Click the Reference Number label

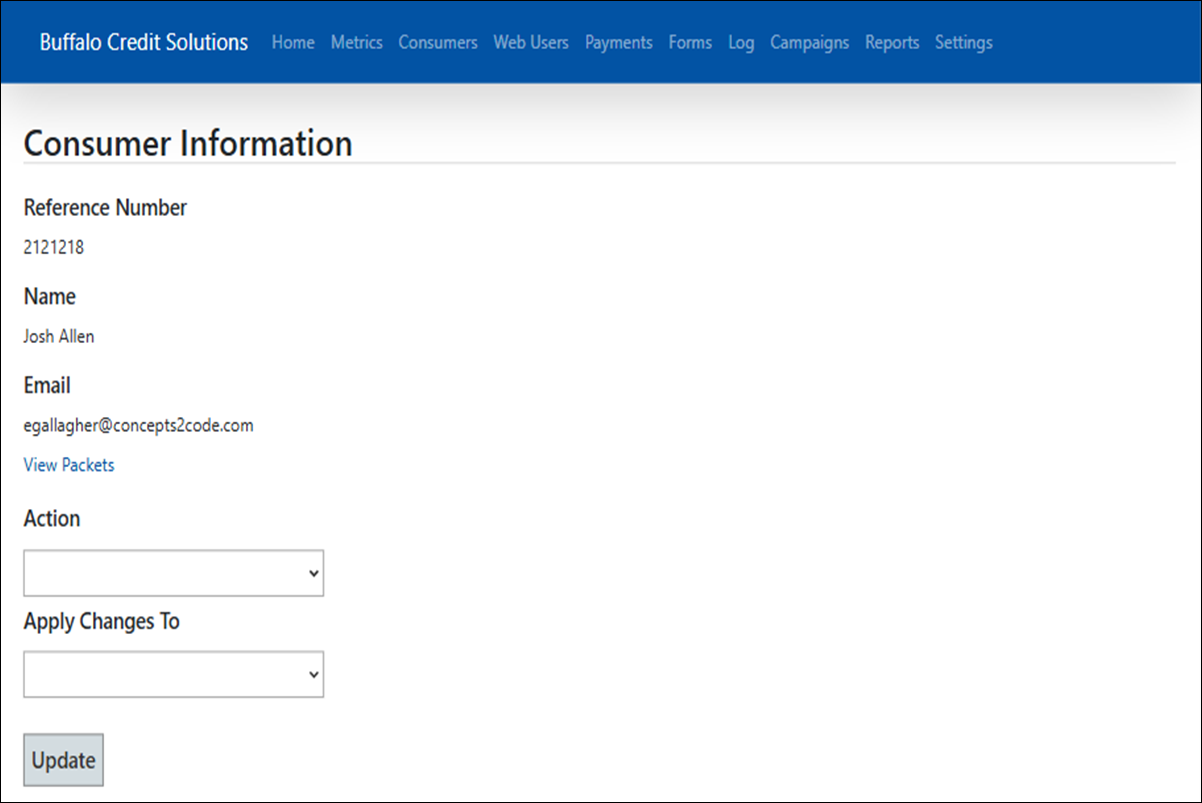(105, 208)
